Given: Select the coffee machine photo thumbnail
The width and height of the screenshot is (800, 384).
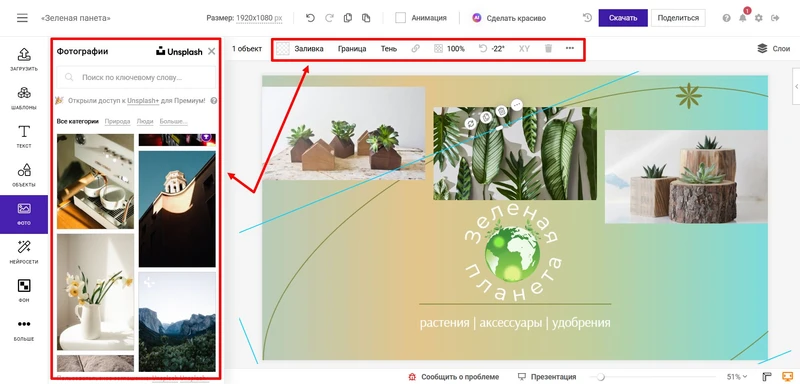Looking at the screenshot, I should pos(95,182).
